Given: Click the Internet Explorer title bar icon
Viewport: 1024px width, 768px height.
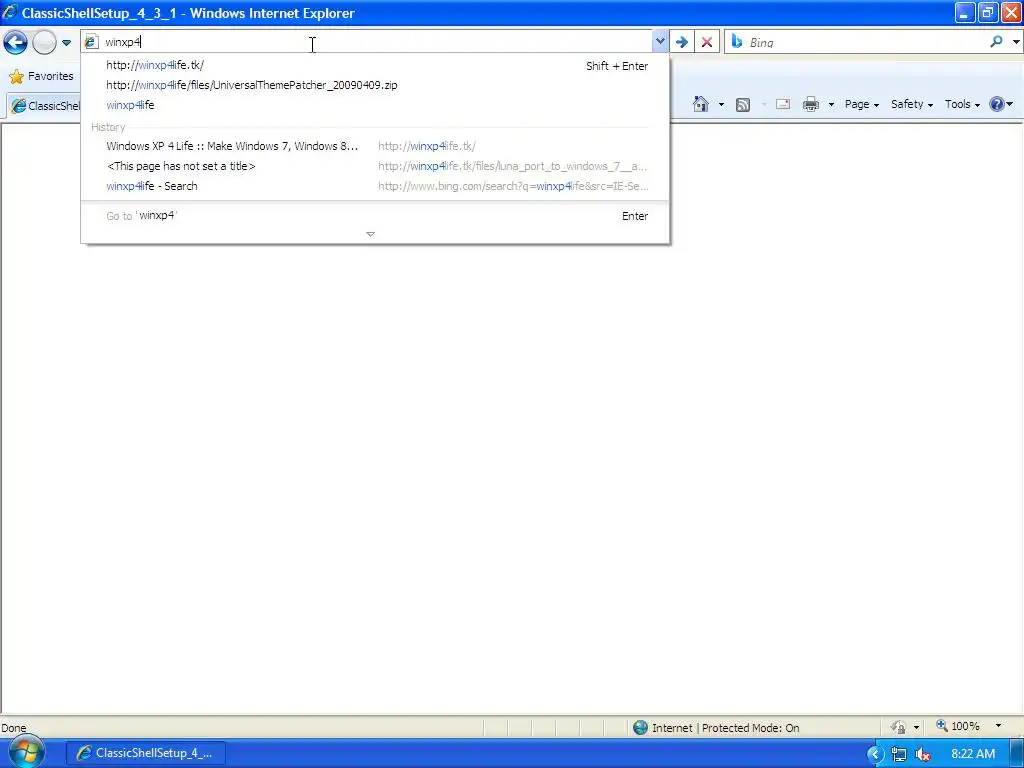Looking at the screenshot, I should pyautogui.click(x=10, y=12).
